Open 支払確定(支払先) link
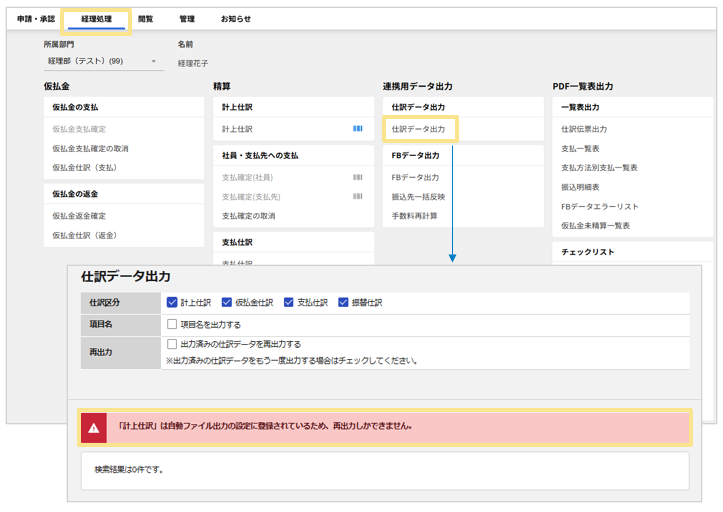This screenshot has width=723, height=512. (x=251, y=197)
